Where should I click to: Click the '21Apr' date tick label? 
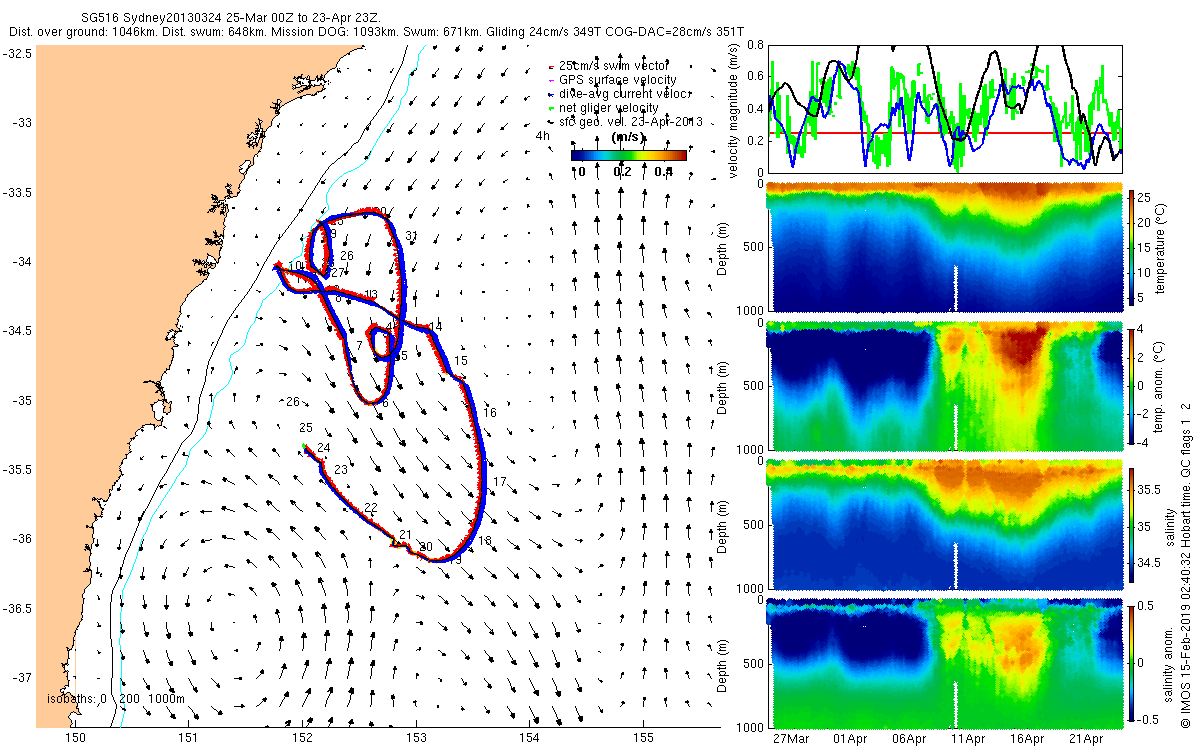pyautogui.click(x=1086, y=738)
